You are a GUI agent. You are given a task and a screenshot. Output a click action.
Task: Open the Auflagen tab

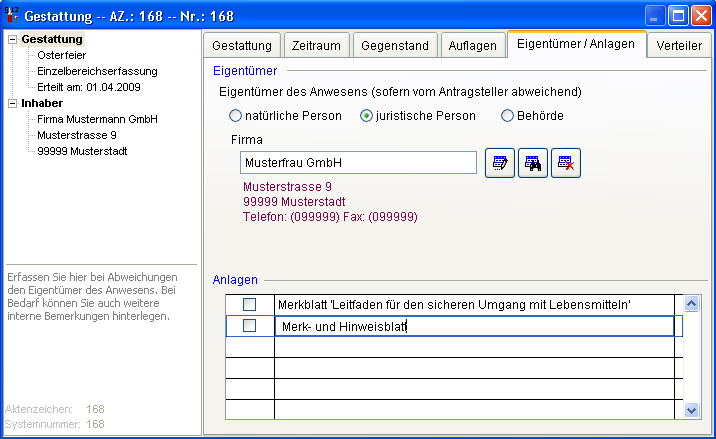(x=471, y=46)
